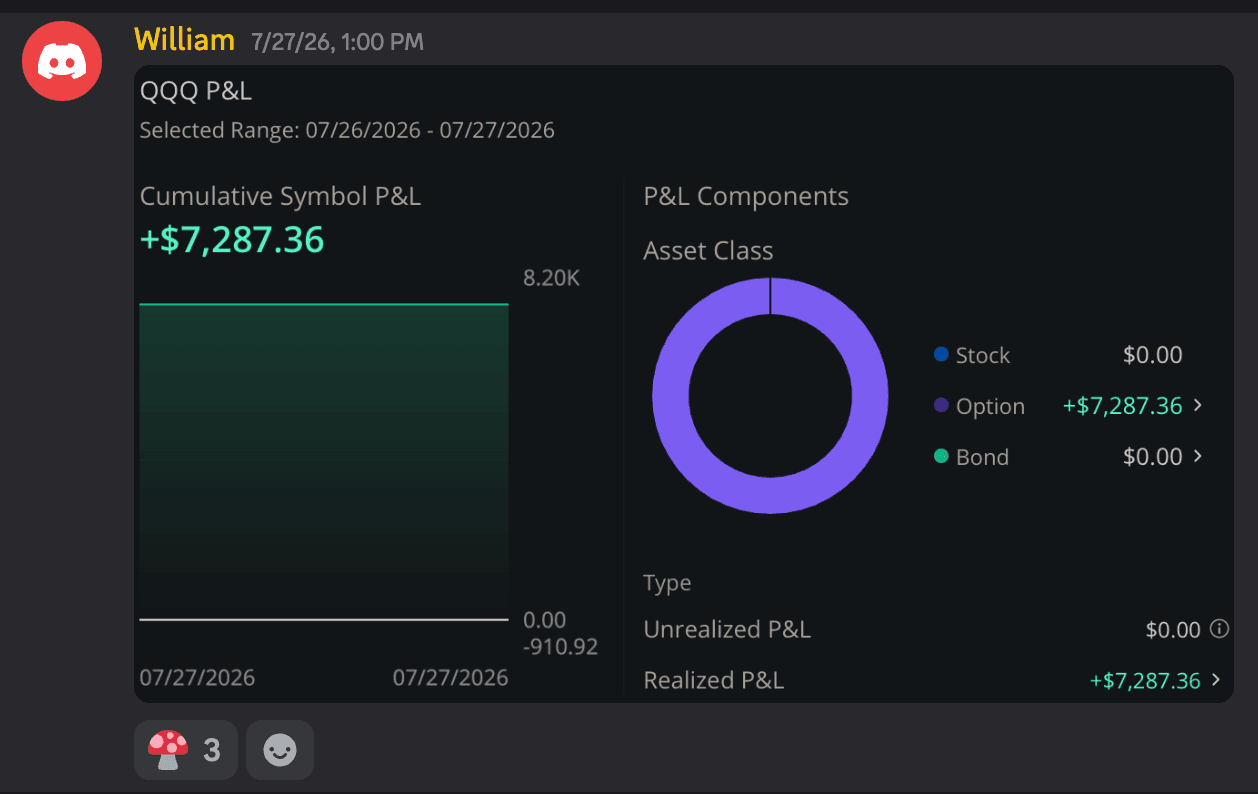Viewport: 1258px width, 794px height.
Task: Click the Unrealized P&L label
Action: pos(727,630)
